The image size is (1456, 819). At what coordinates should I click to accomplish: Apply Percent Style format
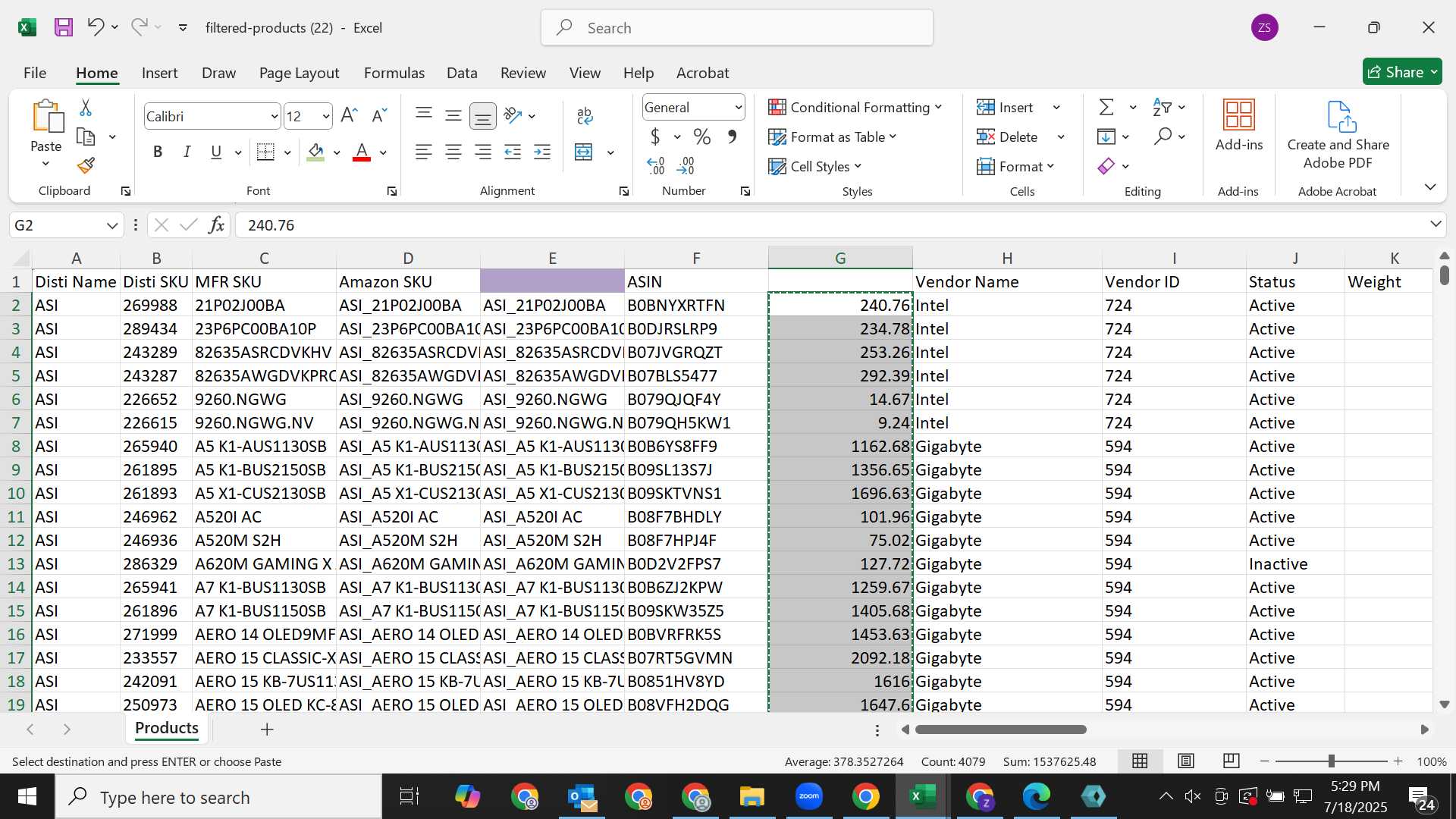pos(702,137)
